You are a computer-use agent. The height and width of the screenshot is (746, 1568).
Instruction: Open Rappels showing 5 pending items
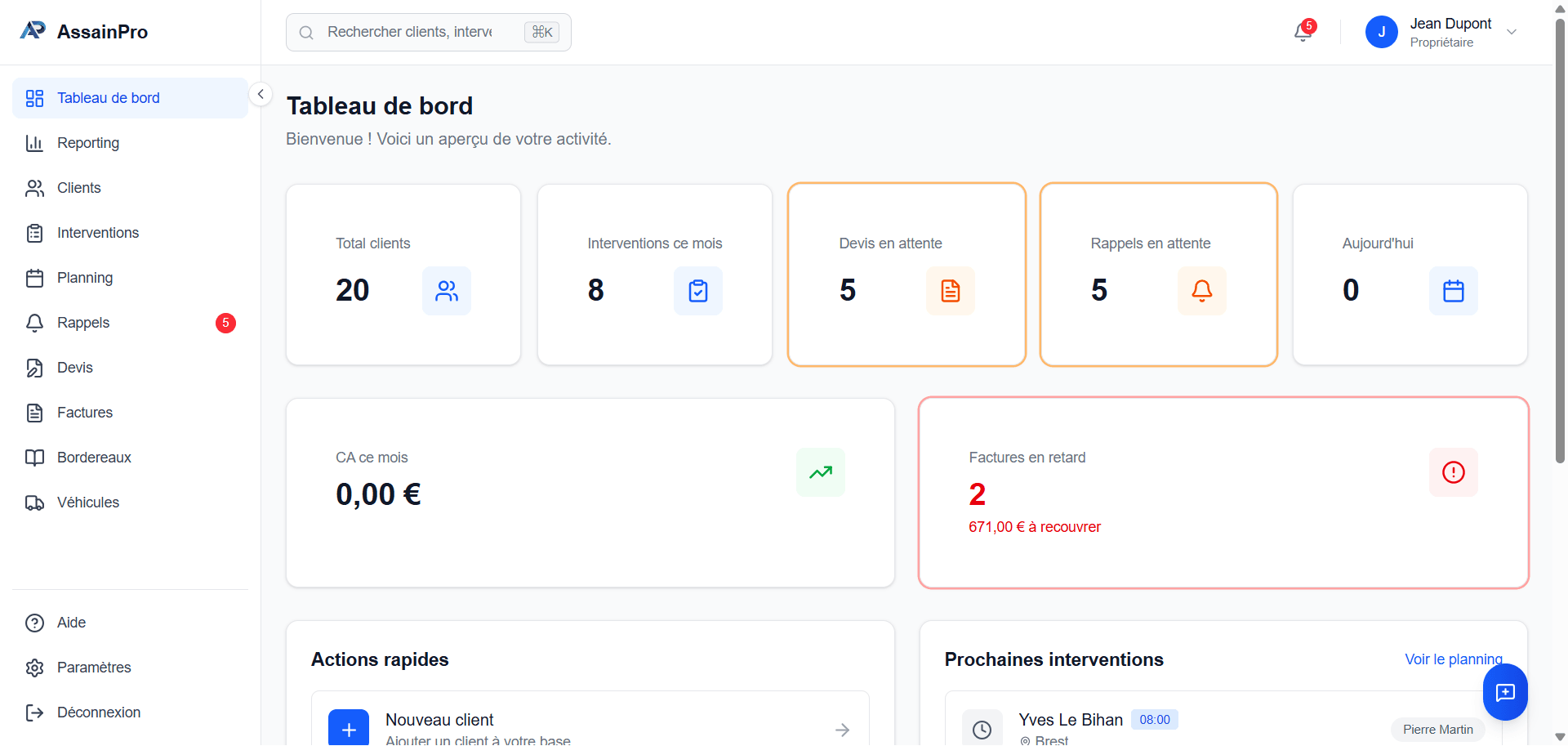pyautogui.click(x=82, y=323)
